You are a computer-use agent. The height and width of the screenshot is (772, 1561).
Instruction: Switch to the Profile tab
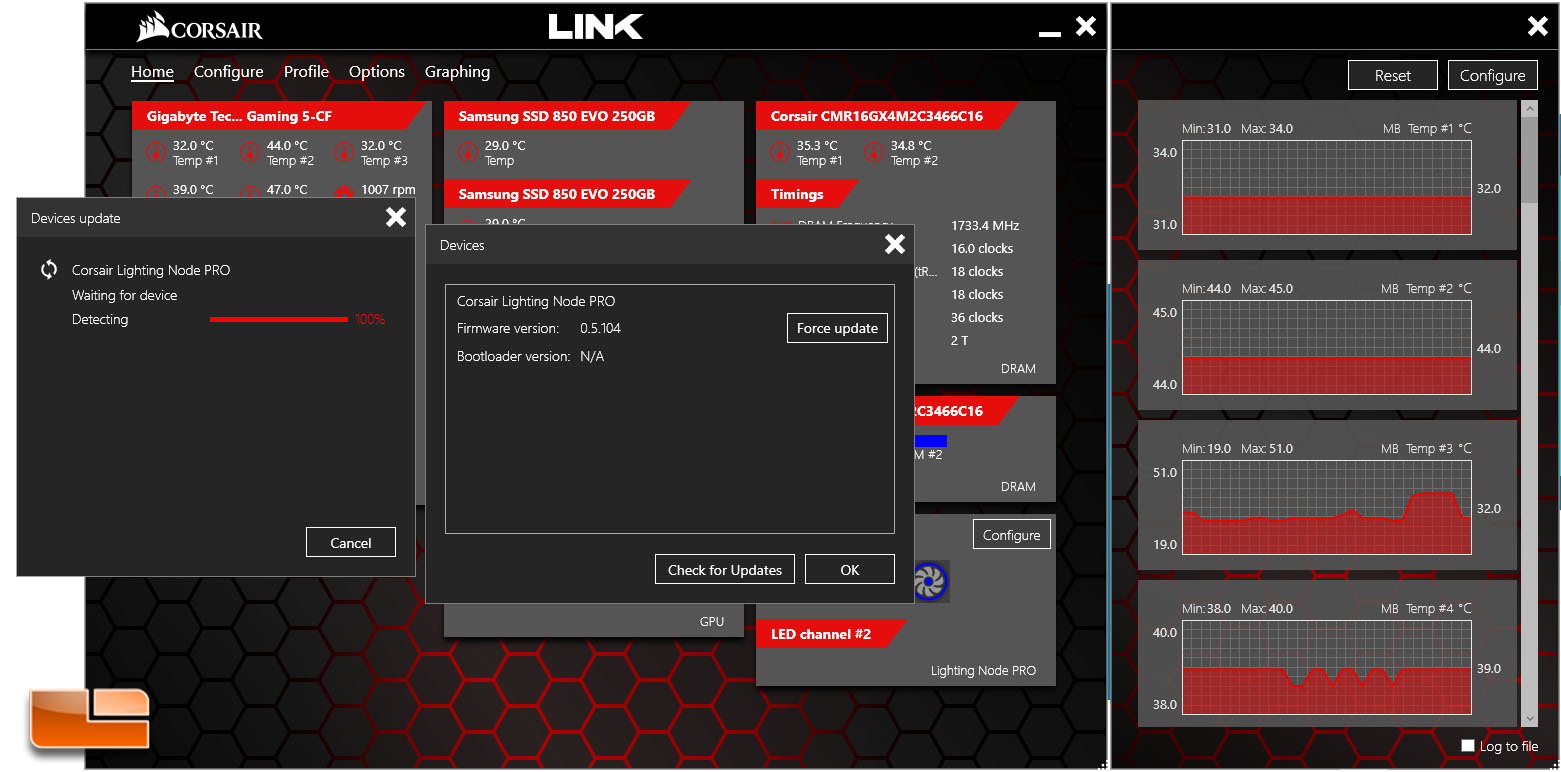pyautogui.click(x=306, y=72)
